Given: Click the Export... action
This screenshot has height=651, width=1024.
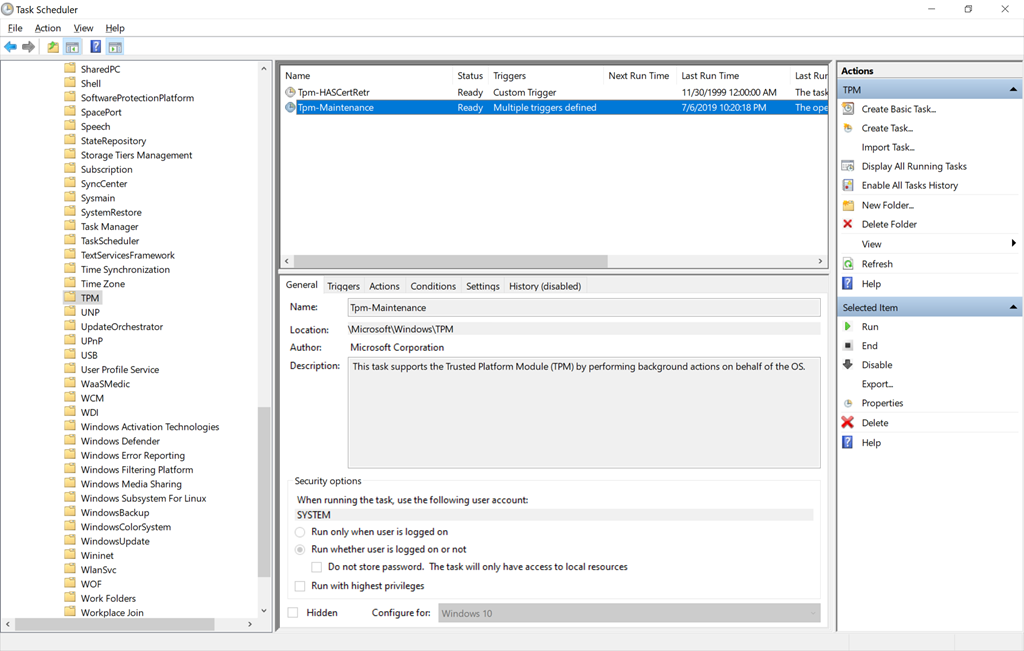Looking at the screenshot, I should (877, 384).
